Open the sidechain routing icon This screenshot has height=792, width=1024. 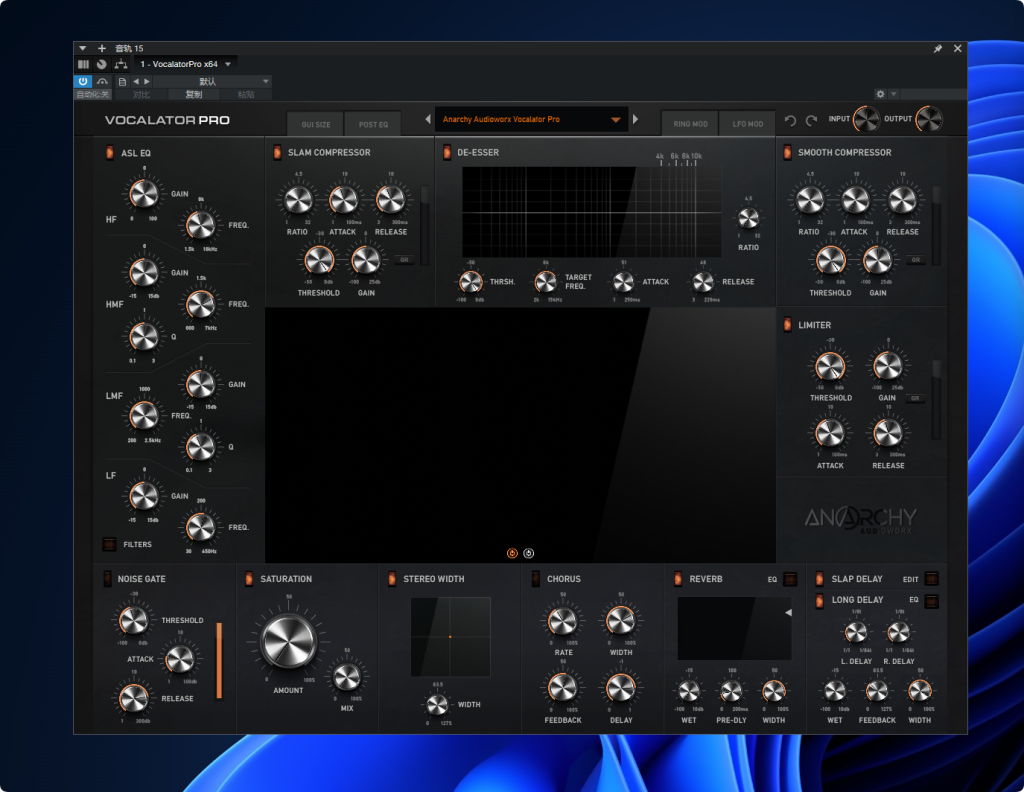coord(121,64)
